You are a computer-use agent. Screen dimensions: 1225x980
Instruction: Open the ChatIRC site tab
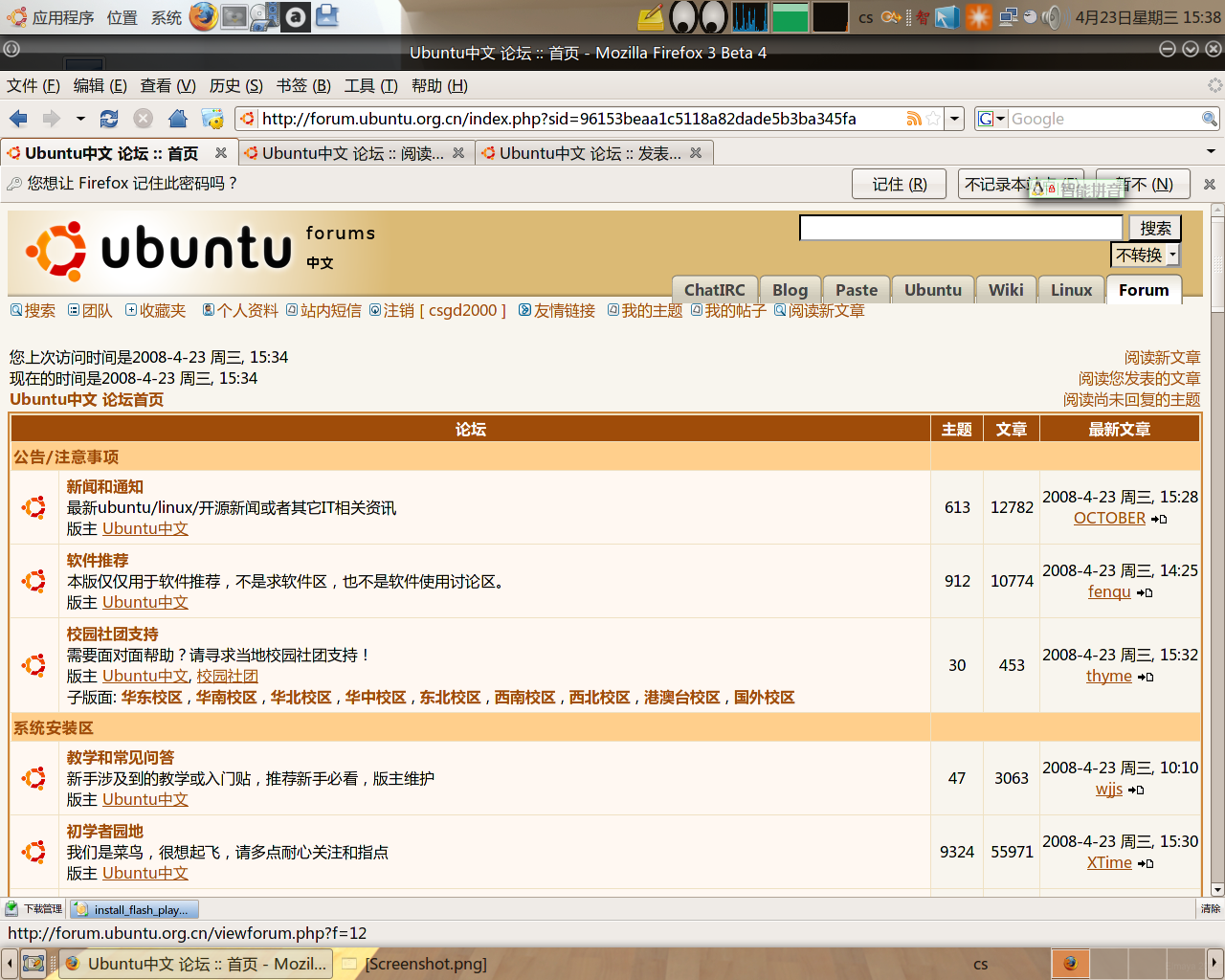[x=715, y=290]
